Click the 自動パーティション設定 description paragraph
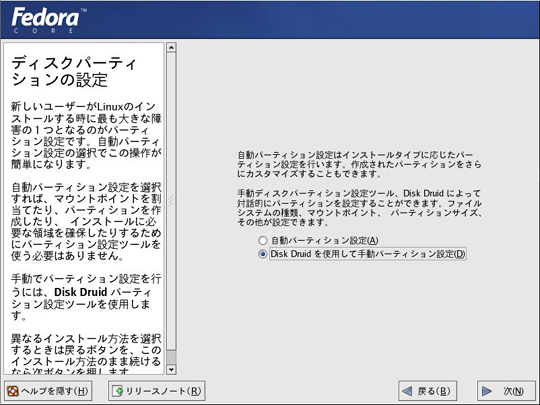 tap(359, 164)
